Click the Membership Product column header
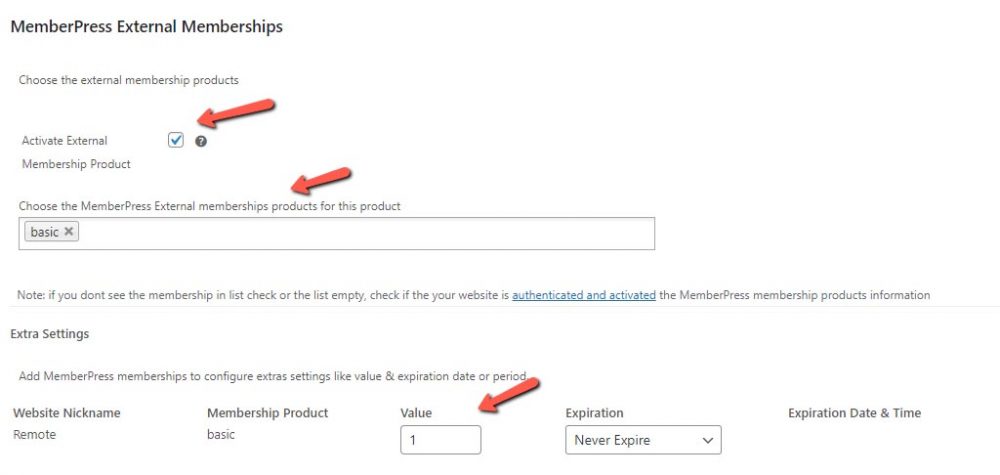1000x475 pixels. pos(267,413)
